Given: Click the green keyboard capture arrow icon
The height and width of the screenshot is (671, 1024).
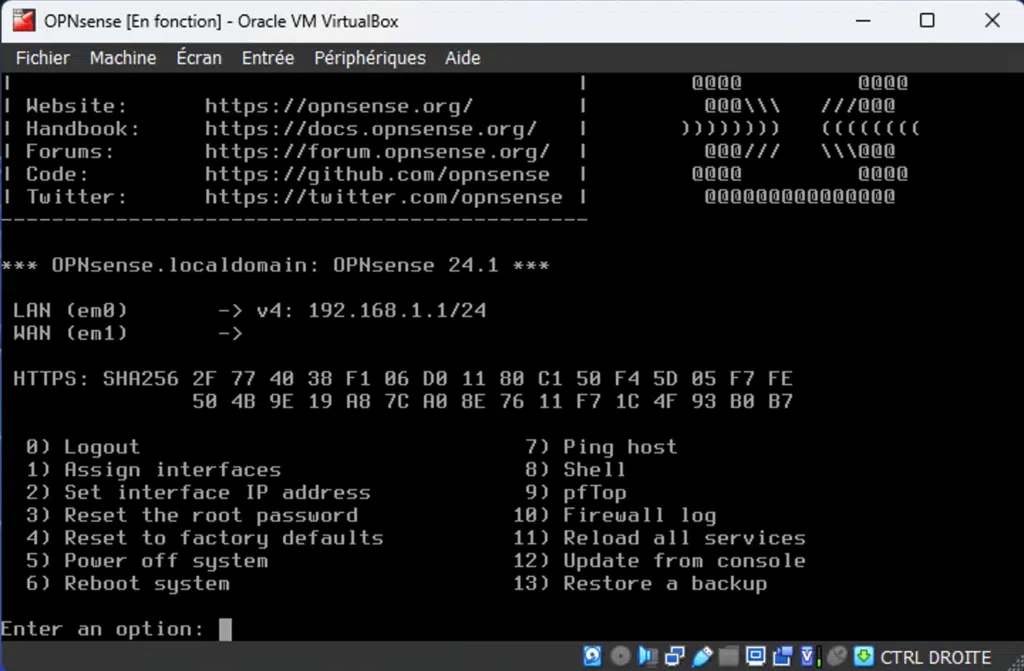Looking at the screenshot, I should (863, 656).
